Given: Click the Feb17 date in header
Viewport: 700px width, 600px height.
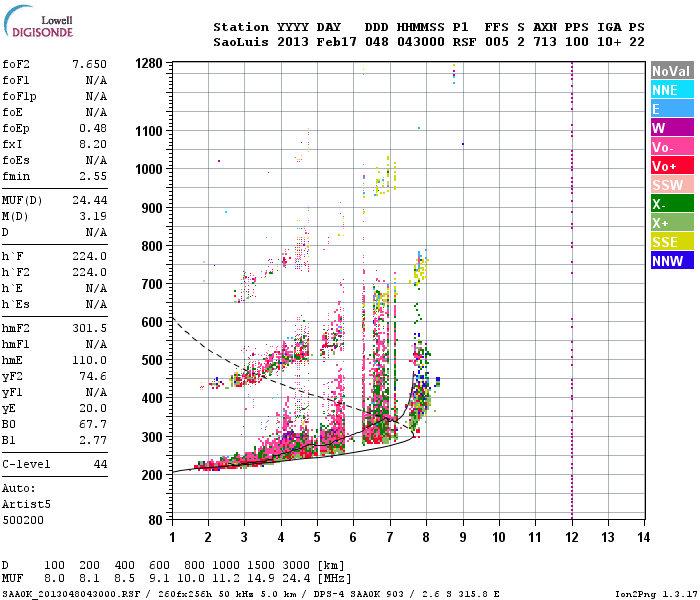Looking at the screenshot, I should coord(337,42).
